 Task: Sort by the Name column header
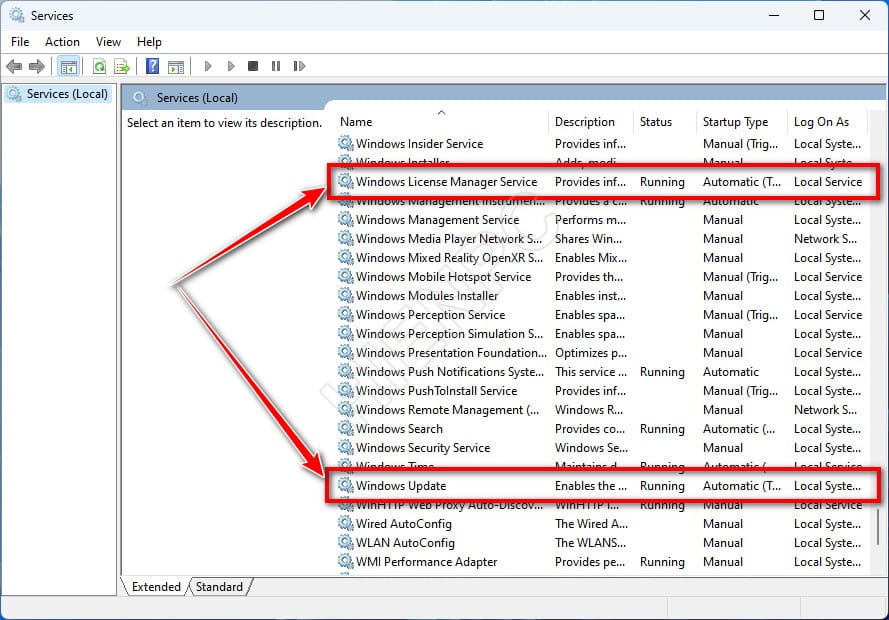(442, 122)
